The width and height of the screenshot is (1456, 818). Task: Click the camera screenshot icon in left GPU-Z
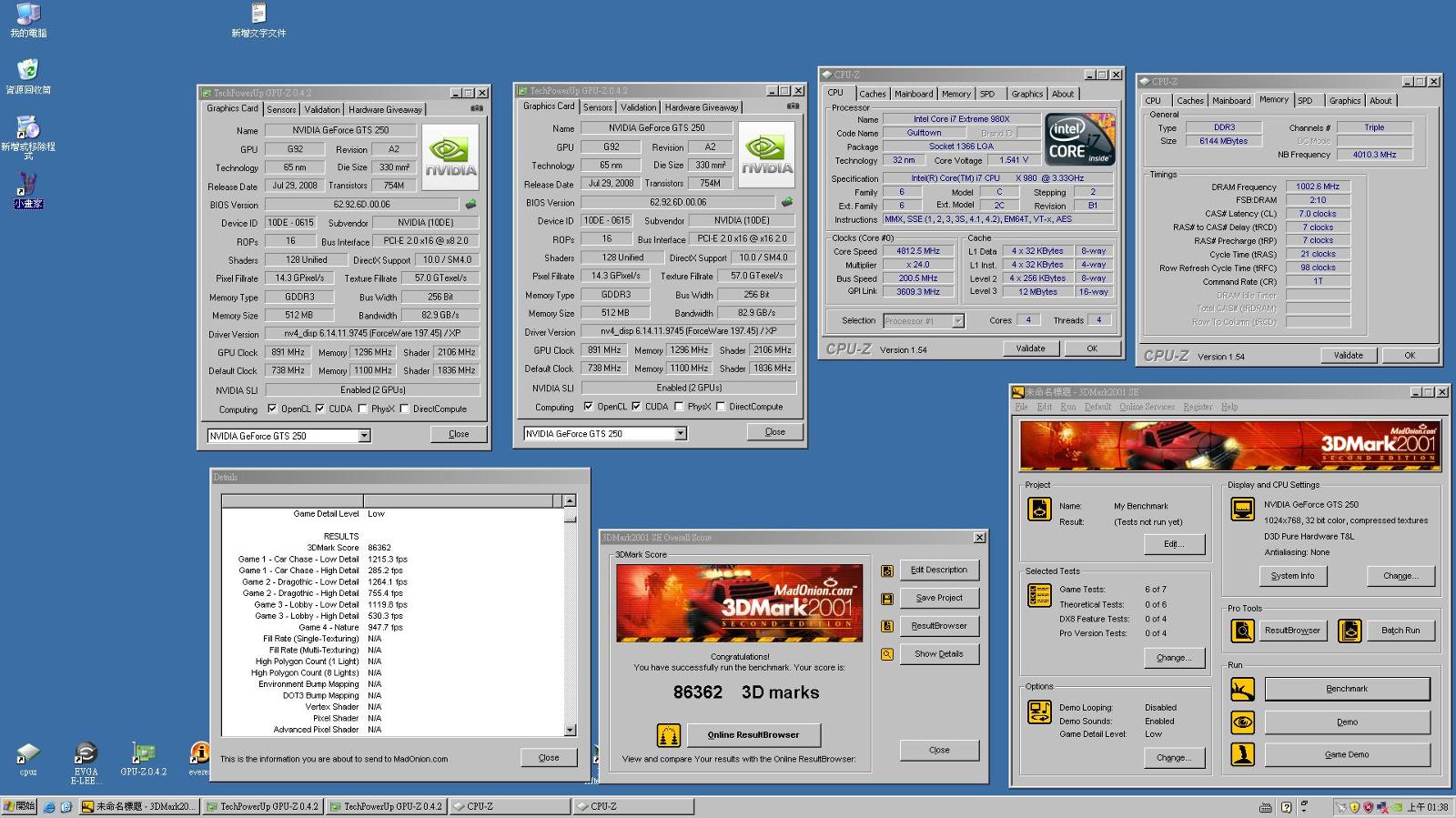[476, 108]
